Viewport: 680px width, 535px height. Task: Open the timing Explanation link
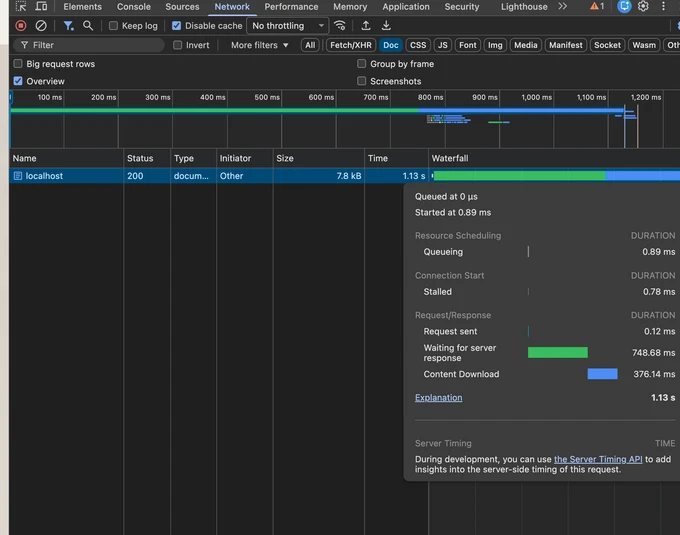[438, 398]
